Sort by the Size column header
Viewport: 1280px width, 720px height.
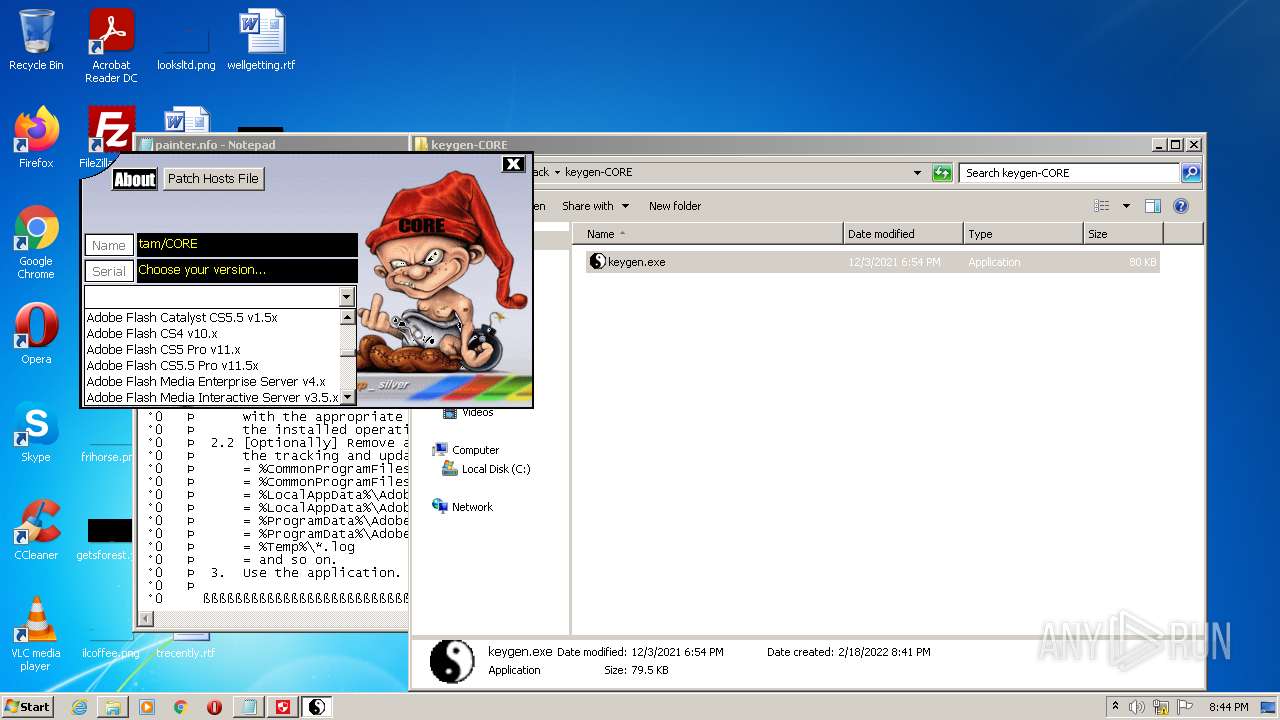1123,234
